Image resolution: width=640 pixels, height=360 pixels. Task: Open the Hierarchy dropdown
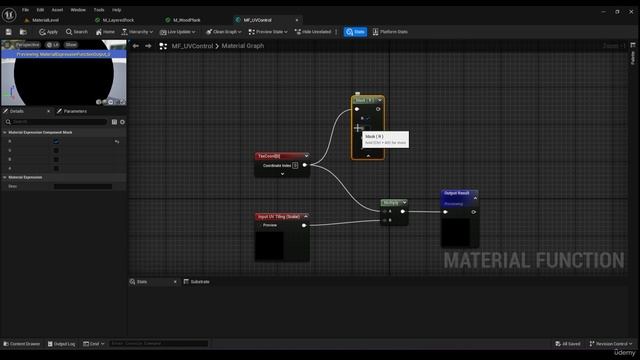point(137,32)
